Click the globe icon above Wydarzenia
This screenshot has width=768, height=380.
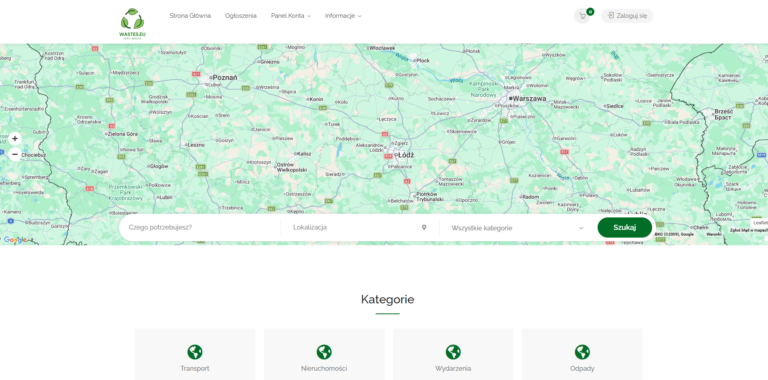(453, 352)
